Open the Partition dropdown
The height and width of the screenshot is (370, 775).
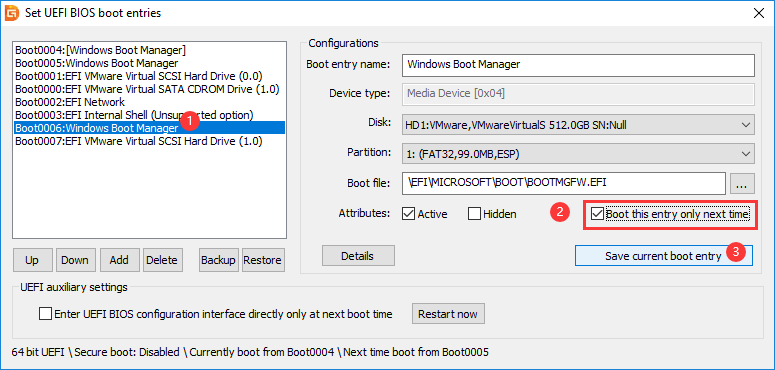click(x=578, y=154)
